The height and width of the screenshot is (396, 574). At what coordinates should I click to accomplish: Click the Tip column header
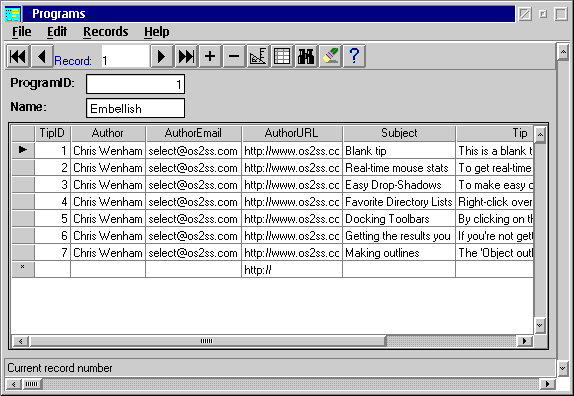click(x=495, y=133)
